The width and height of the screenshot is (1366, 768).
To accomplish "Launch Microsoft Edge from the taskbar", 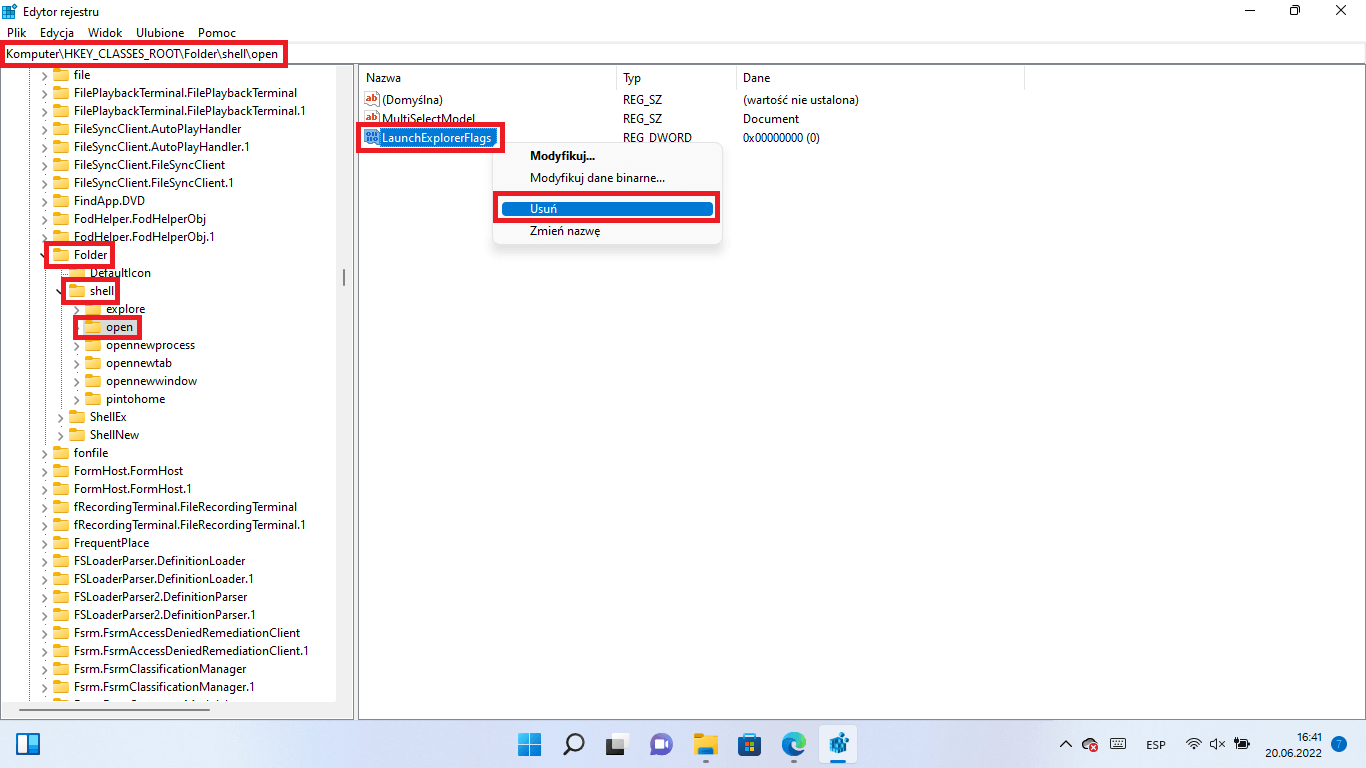I will (x=794, y=744).
